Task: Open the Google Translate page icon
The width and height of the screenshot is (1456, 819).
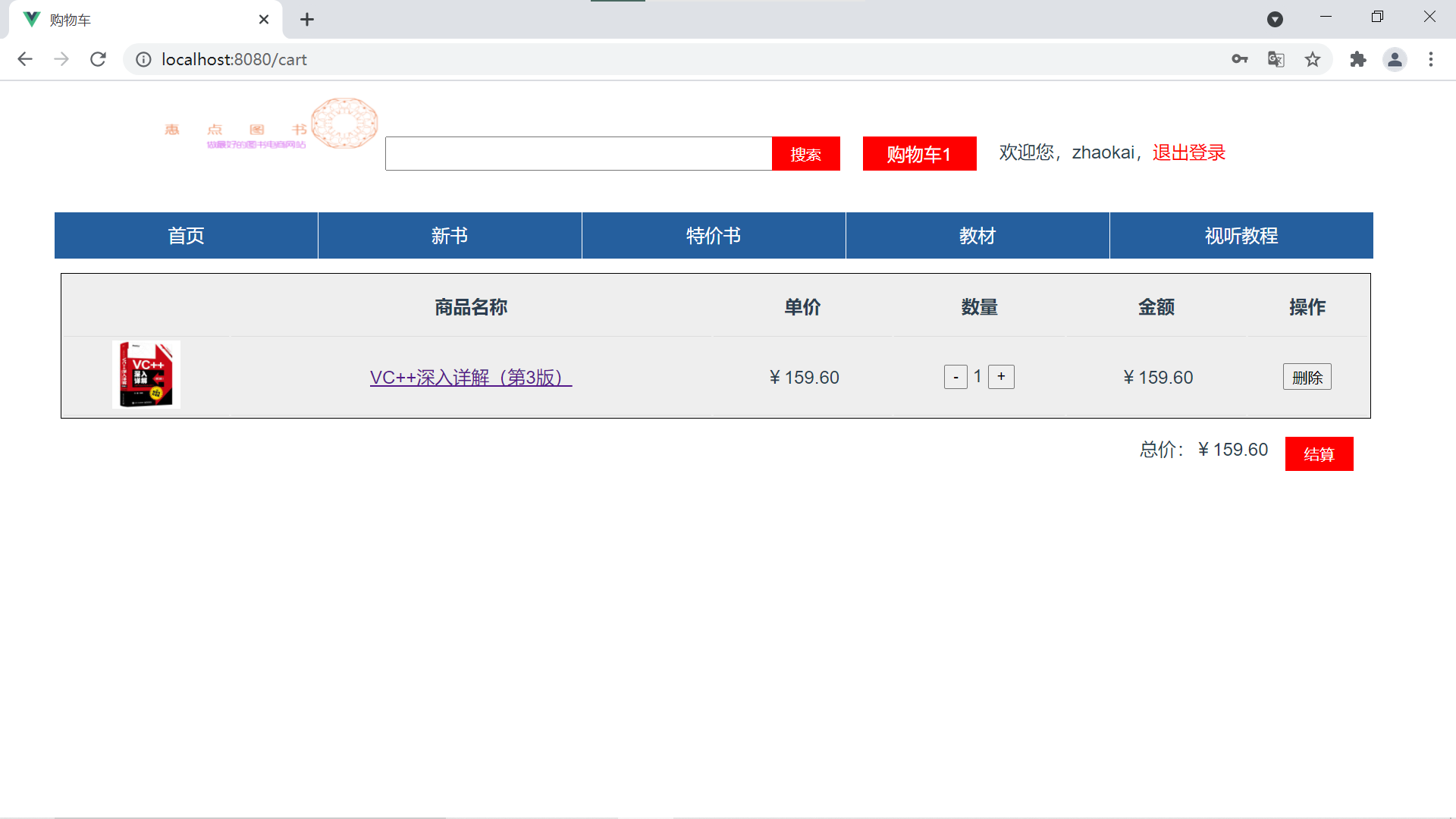Action: click(1276, 59)
